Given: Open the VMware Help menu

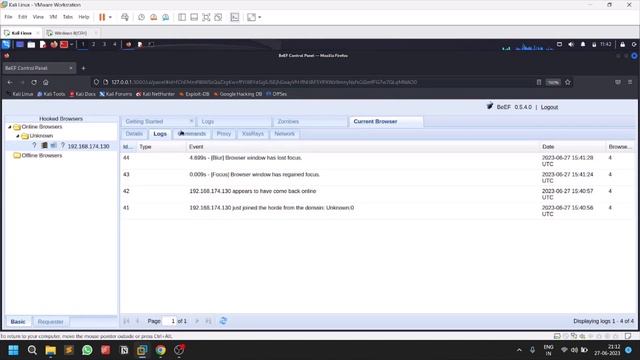Looking at the screenshot, I should point(84,17).
